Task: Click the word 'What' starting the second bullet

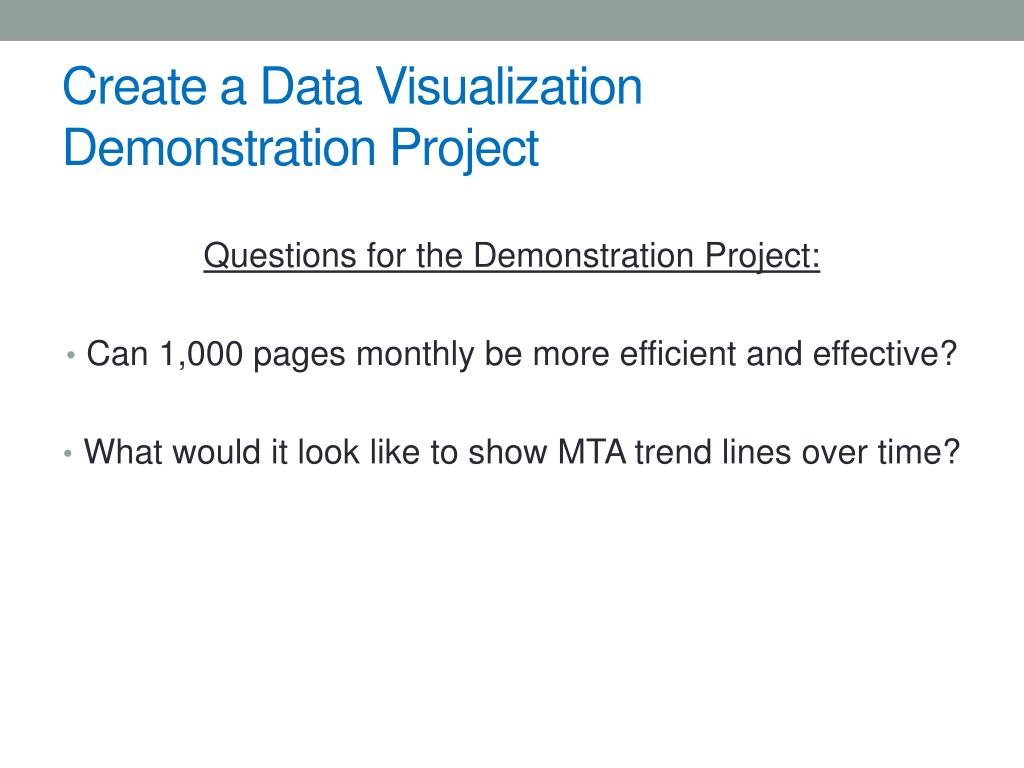Action: click(x=123, y=452)
